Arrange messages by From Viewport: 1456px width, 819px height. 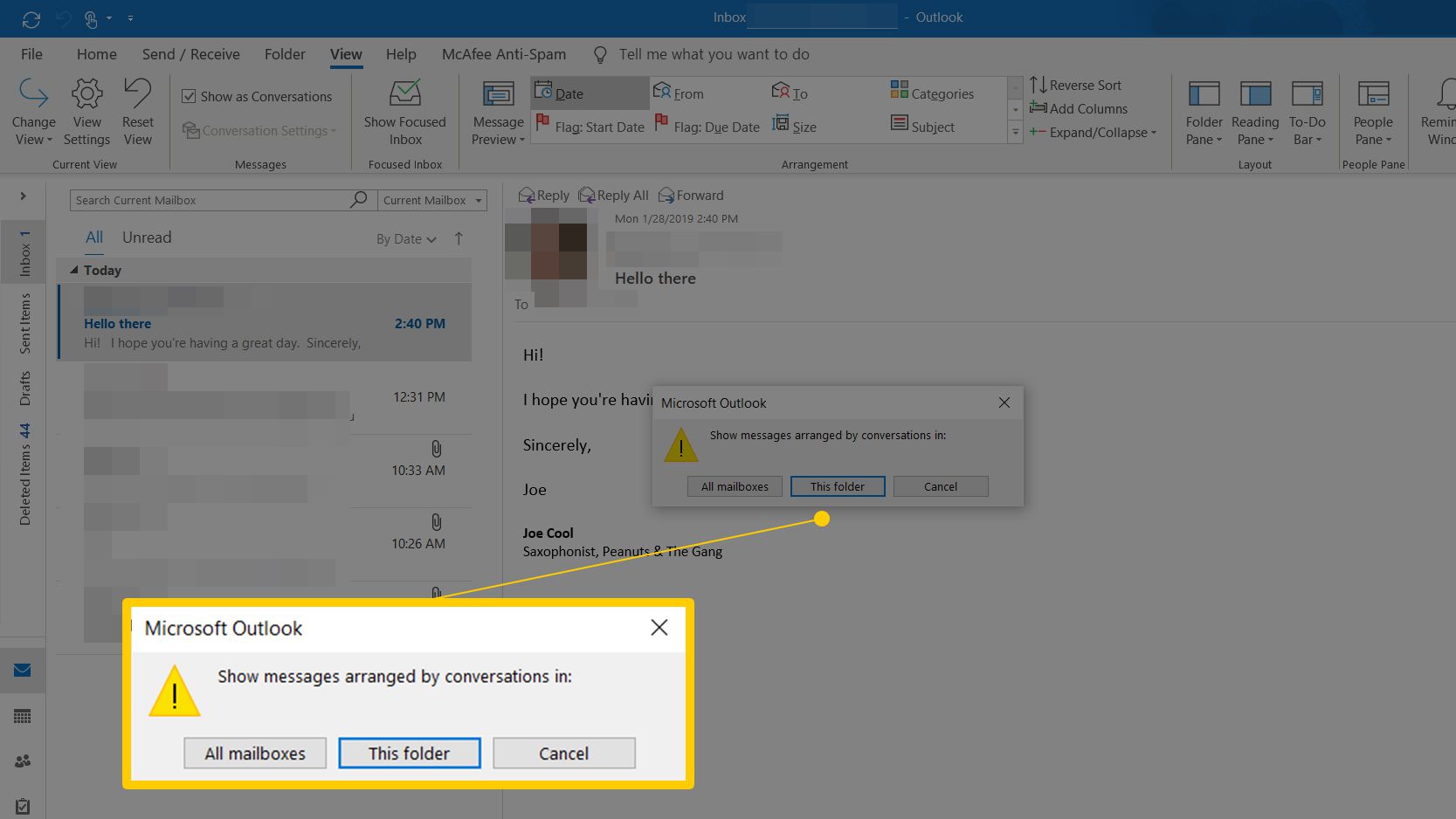pos(679,93)
